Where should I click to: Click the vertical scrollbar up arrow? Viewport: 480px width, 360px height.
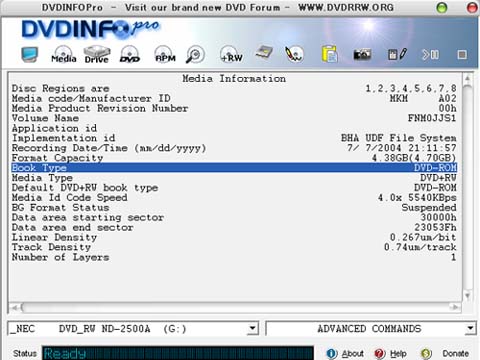tap(467, 78)
